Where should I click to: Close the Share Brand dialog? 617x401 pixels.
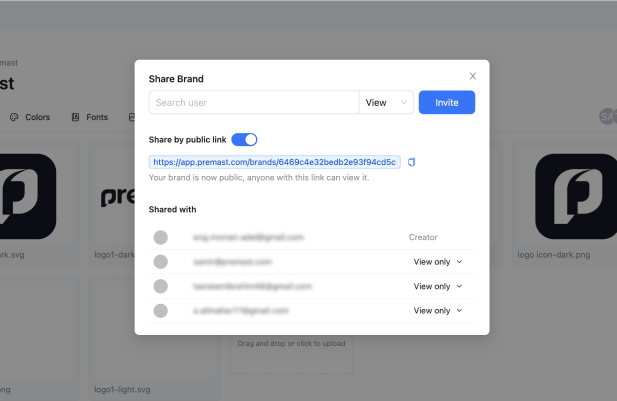473,76
